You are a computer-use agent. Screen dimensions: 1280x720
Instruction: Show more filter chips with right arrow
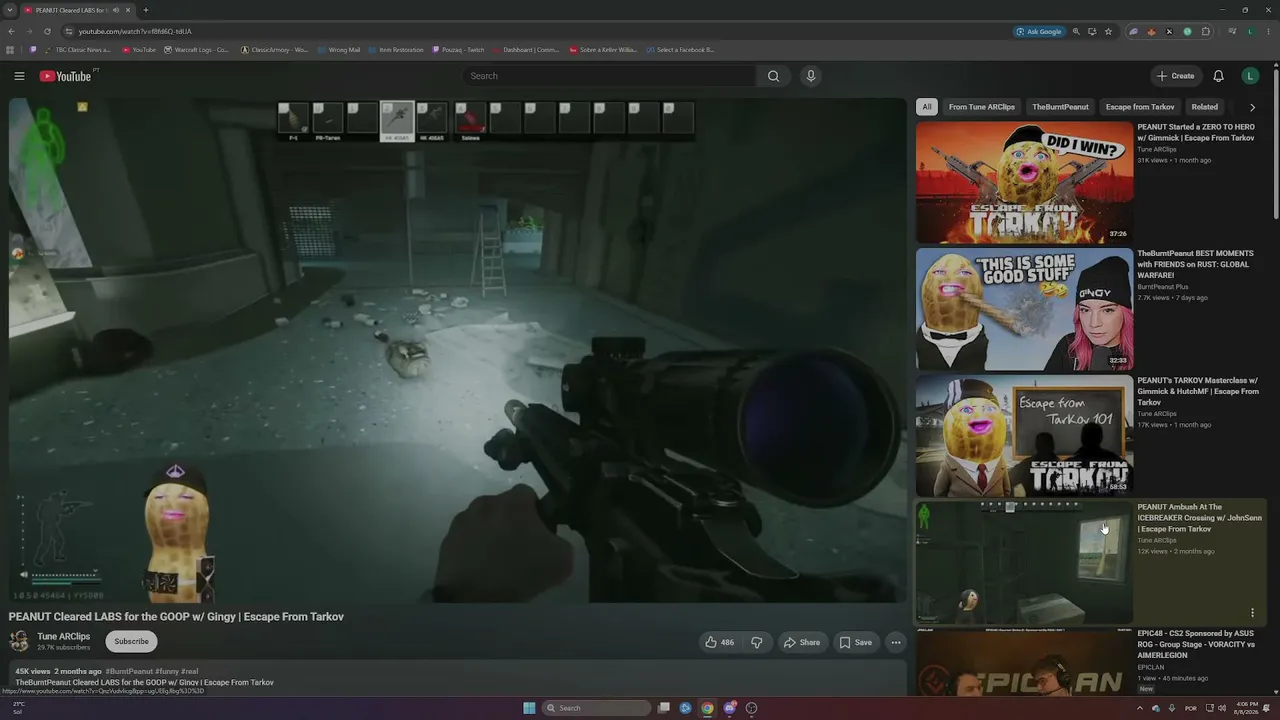1252,107
